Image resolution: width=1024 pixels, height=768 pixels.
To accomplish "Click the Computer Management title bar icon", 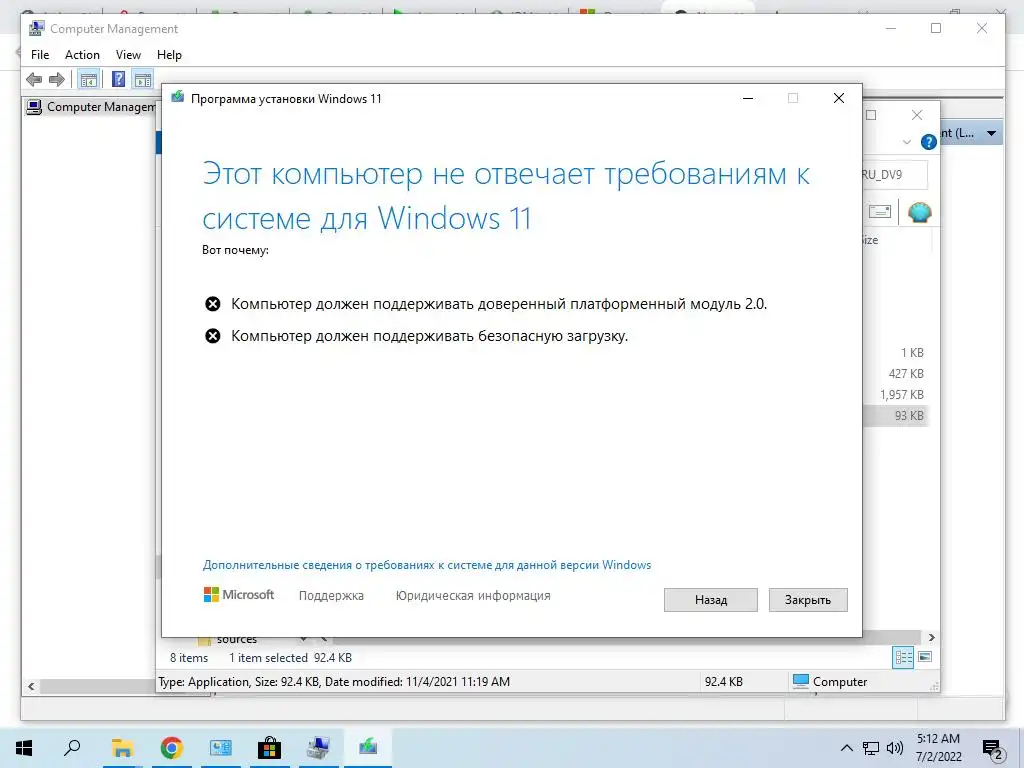I will pyautogui.click(x=37, y=29).
